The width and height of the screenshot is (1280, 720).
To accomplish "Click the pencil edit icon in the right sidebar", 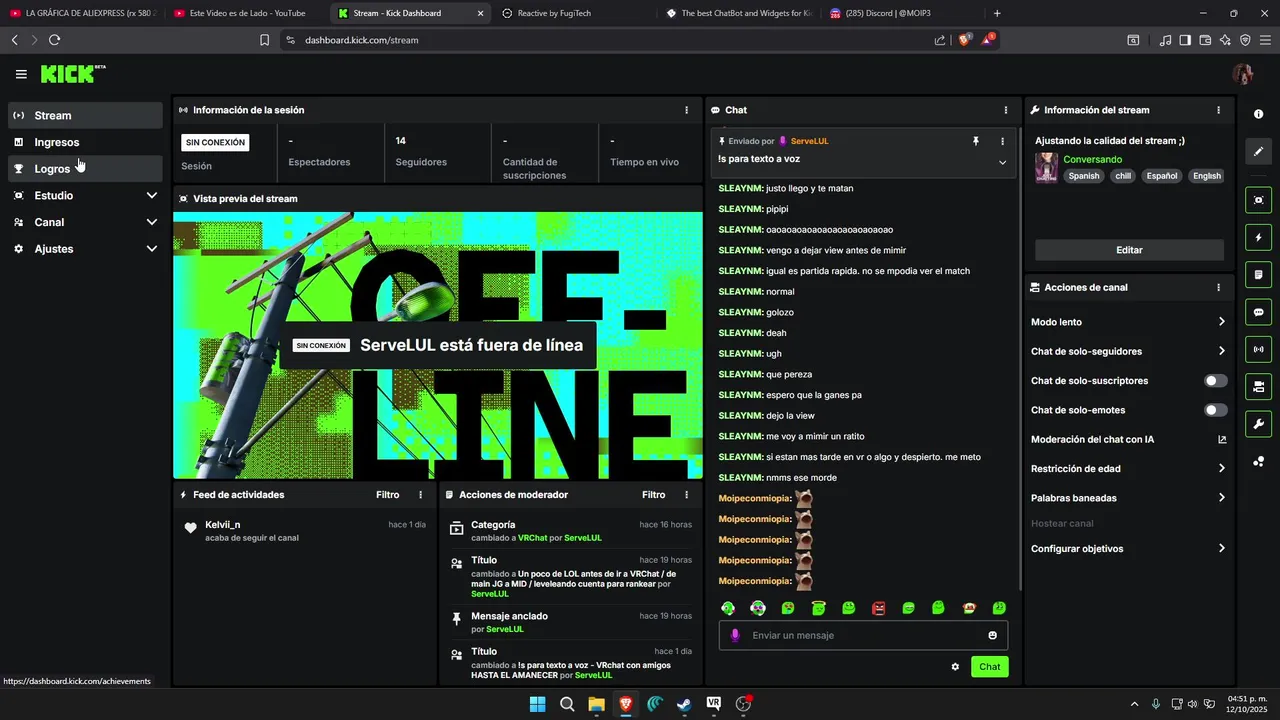I will (x=1258, y=151).
